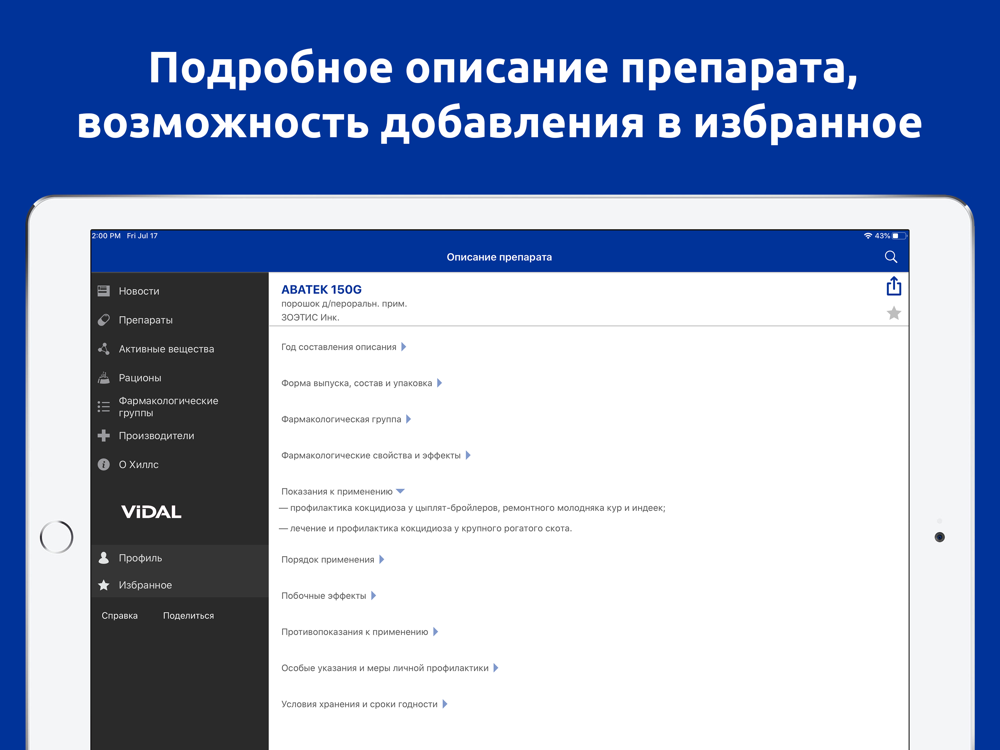This screenshot has height=750, width=1000.
Task: Tap the Wi-Fi status icon
Action: (868, 236)
